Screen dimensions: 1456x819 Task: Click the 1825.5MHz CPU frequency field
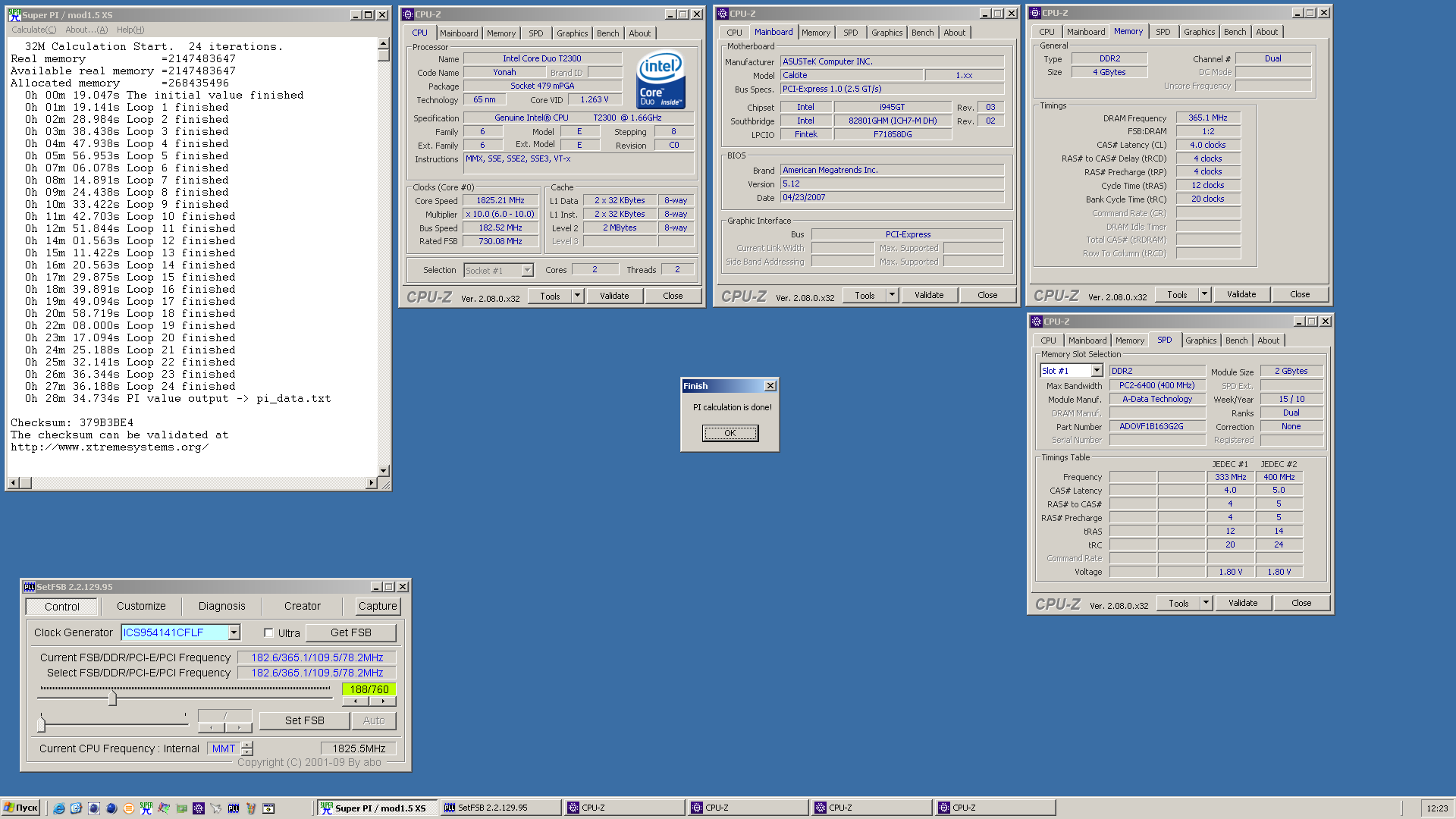click(x=358, y=748)
